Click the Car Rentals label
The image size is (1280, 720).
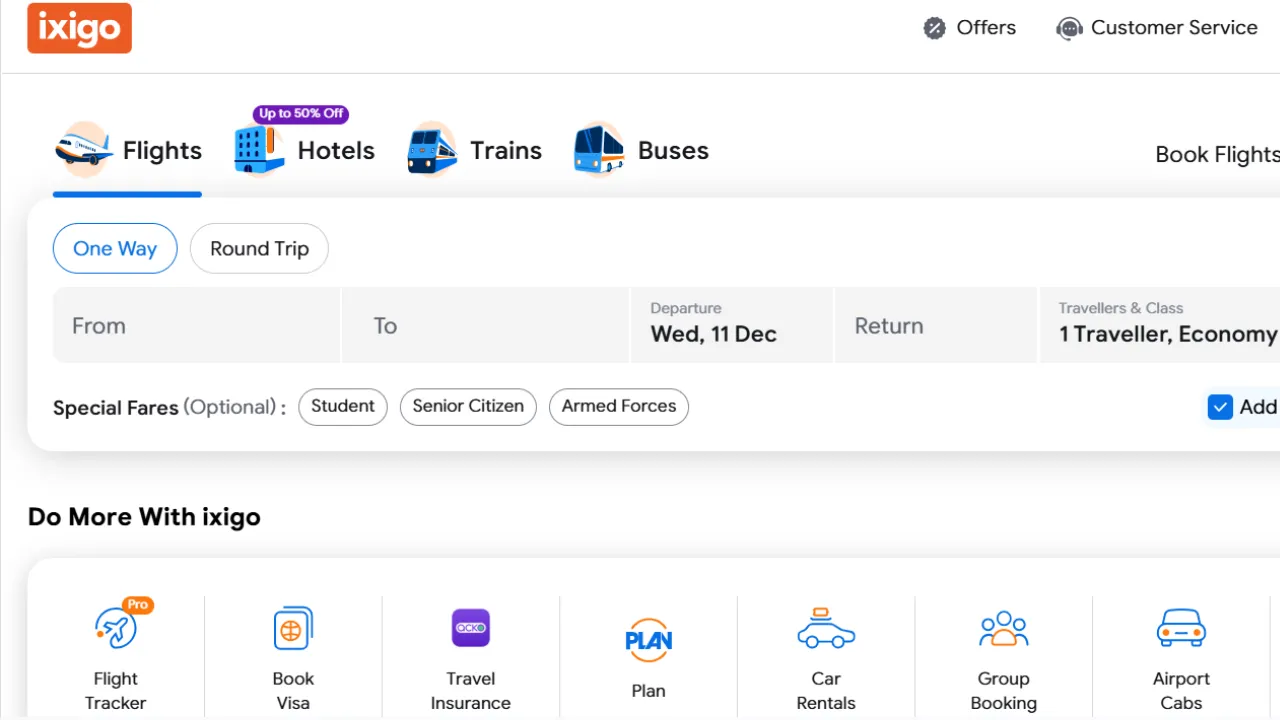point(826,691)
